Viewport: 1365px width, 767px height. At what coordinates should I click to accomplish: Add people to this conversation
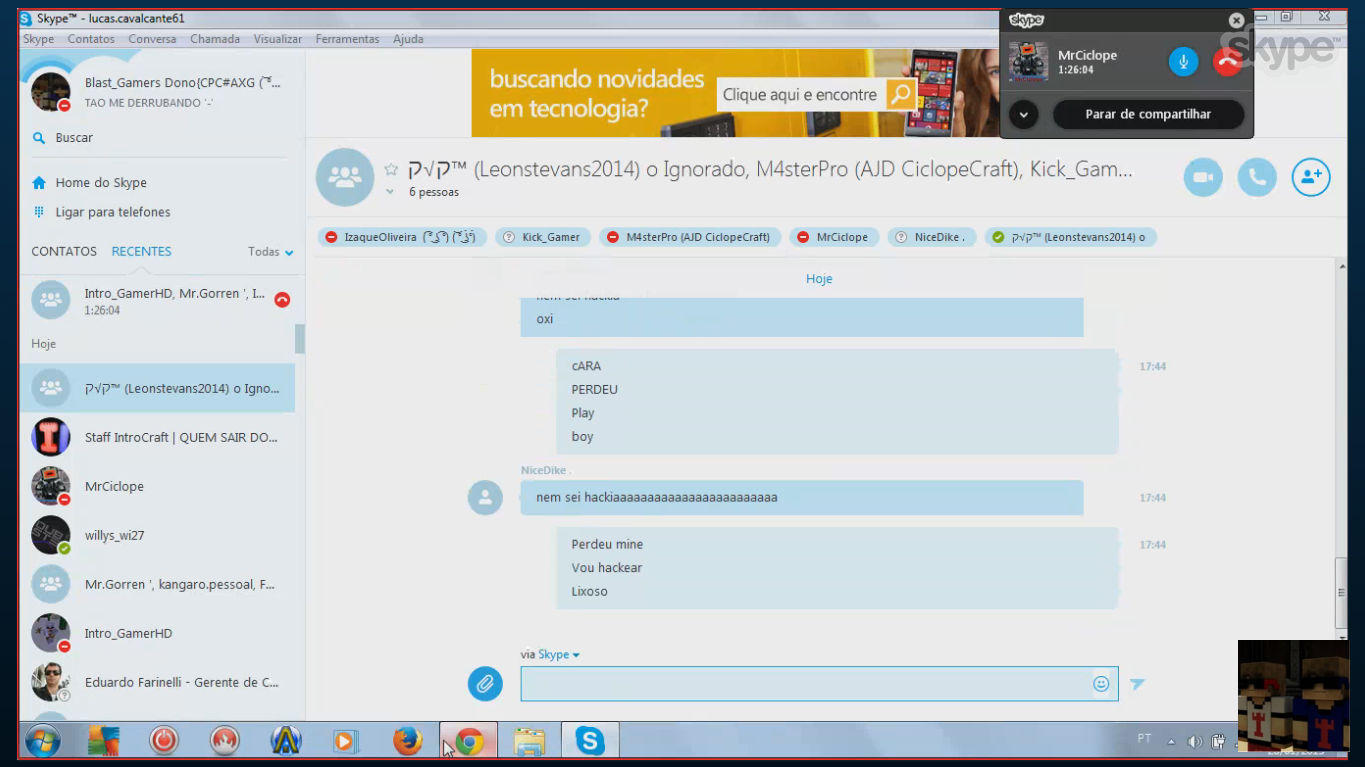(1311, 178)
